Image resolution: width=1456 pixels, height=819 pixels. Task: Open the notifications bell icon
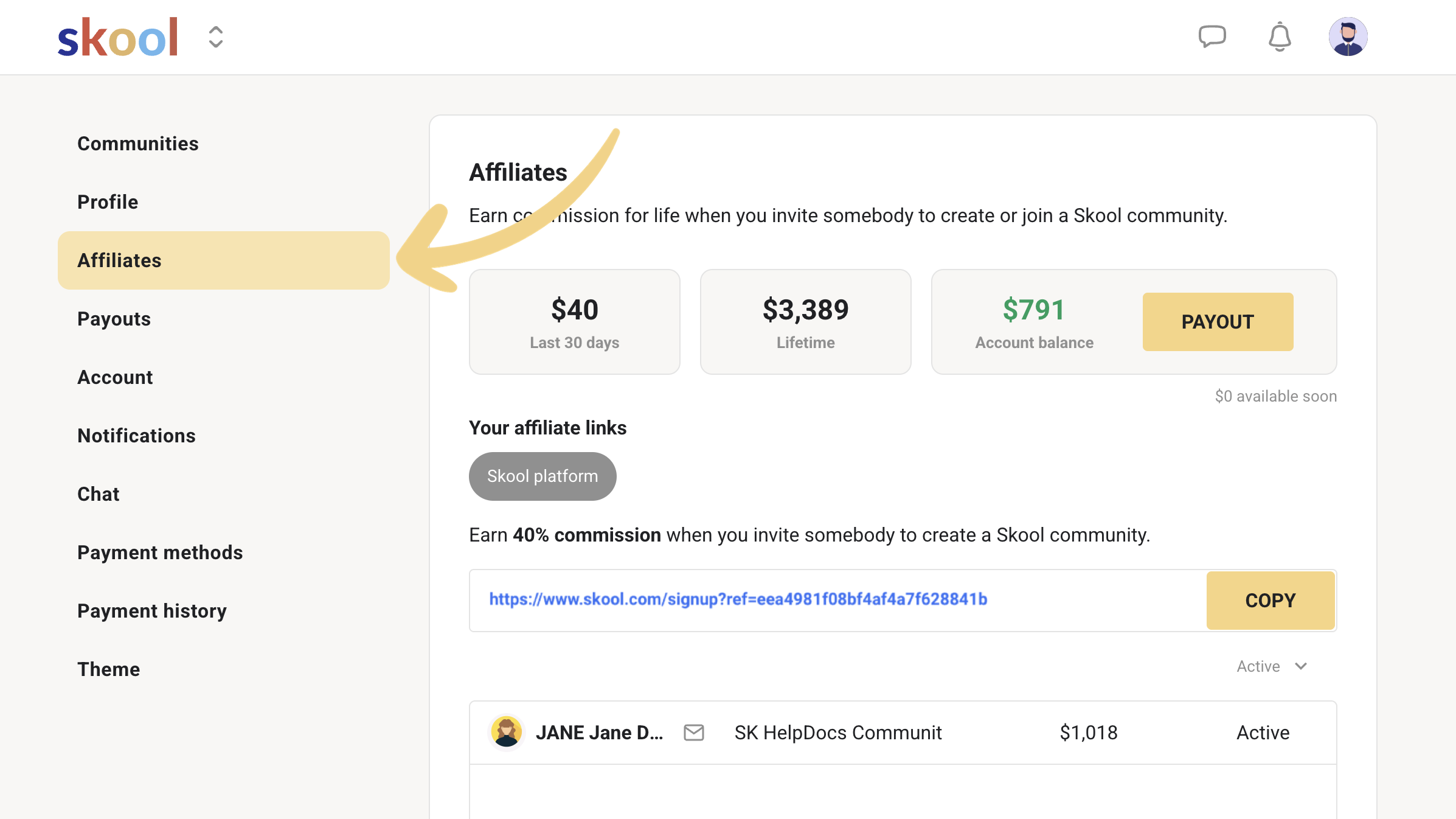click(1280, 37)
